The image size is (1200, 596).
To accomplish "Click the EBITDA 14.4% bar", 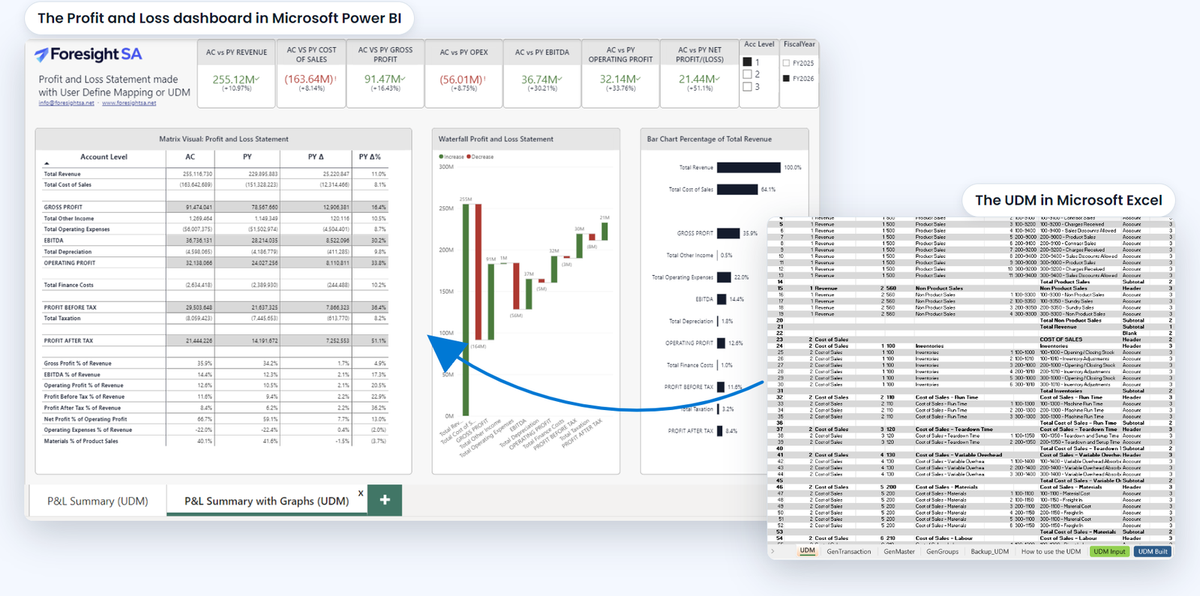I will (721, 298).
